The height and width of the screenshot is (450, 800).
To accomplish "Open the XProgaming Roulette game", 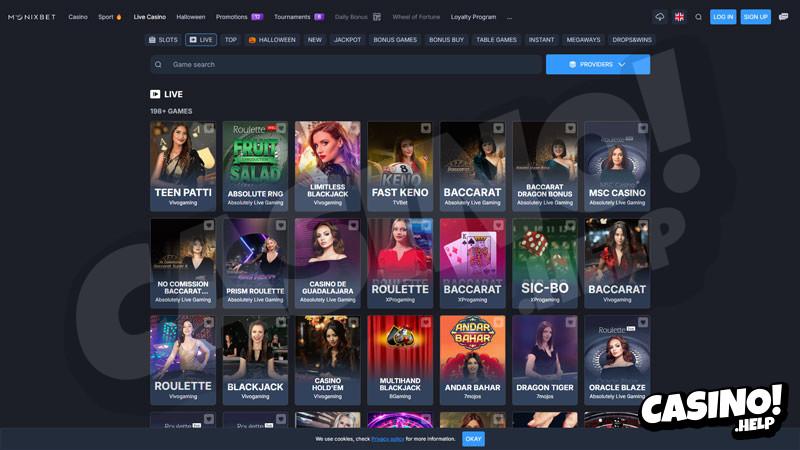I will click(x=400, y=263).
